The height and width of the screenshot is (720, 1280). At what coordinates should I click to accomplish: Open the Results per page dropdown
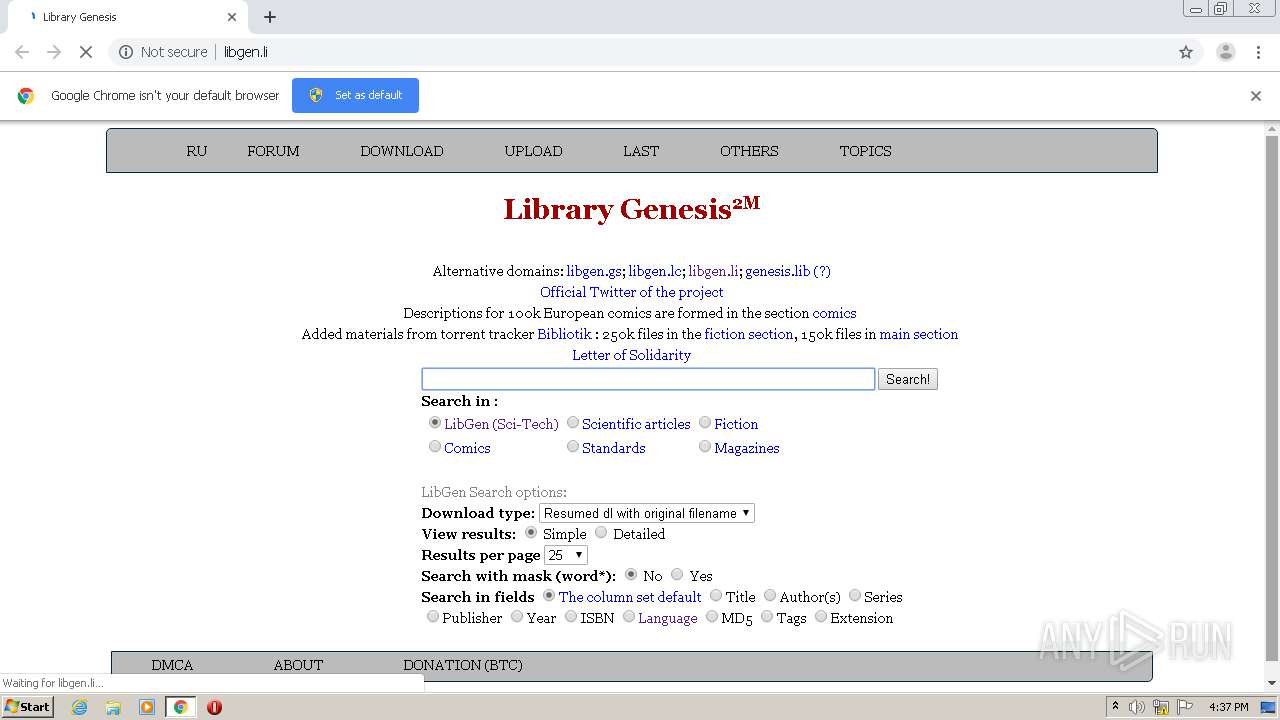[566, 555]
